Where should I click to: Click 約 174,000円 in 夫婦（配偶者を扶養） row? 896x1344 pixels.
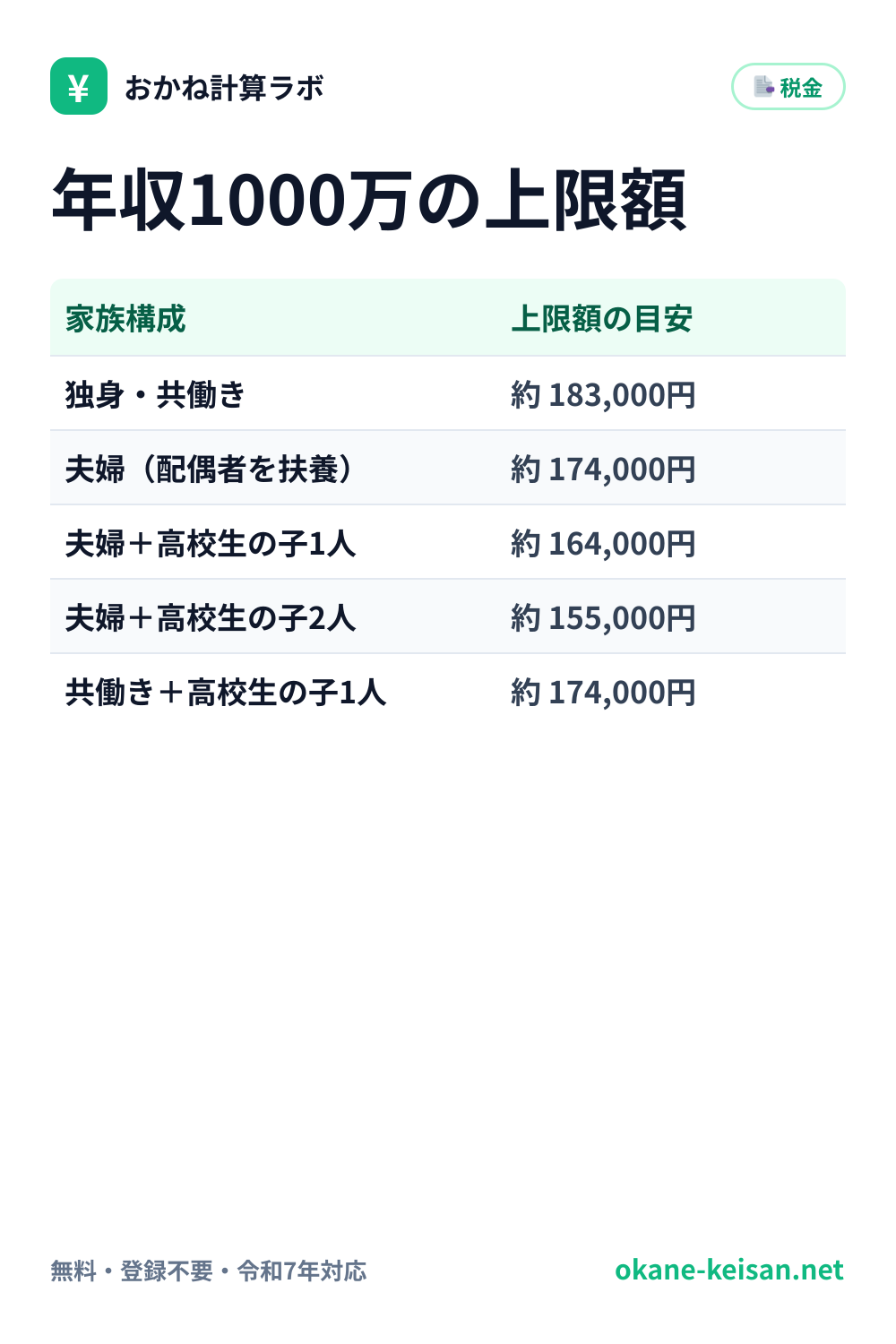point(603,470)
